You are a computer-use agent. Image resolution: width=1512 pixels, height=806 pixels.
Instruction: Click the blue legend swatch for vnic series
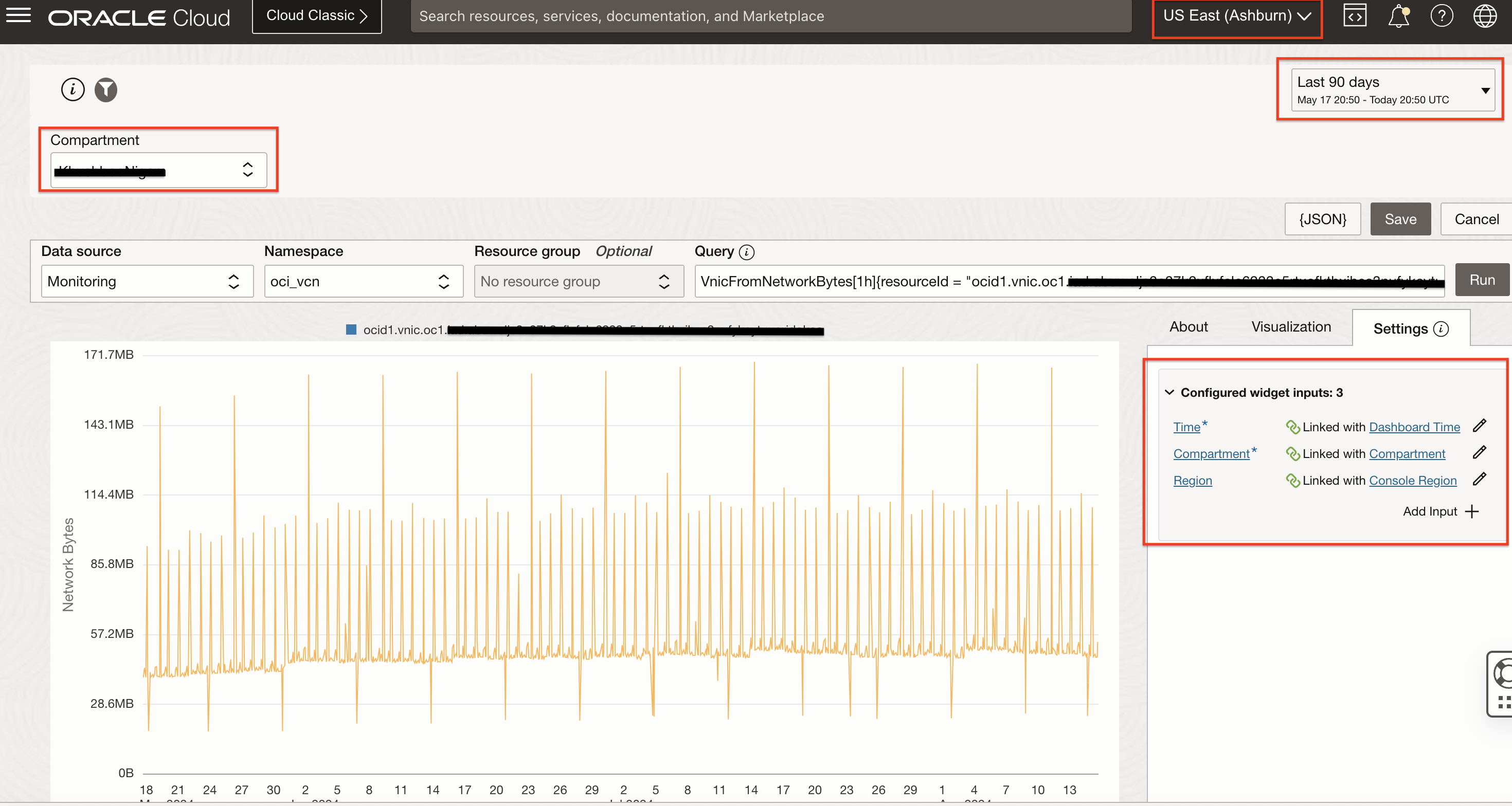tap(351, 329)
